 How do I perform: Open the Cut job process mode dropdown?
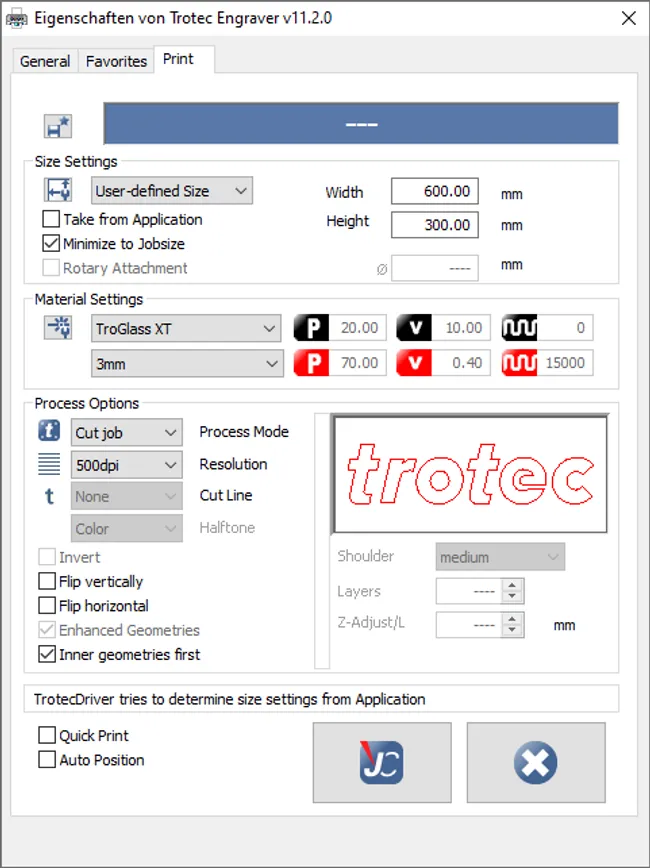pos(127,432)
